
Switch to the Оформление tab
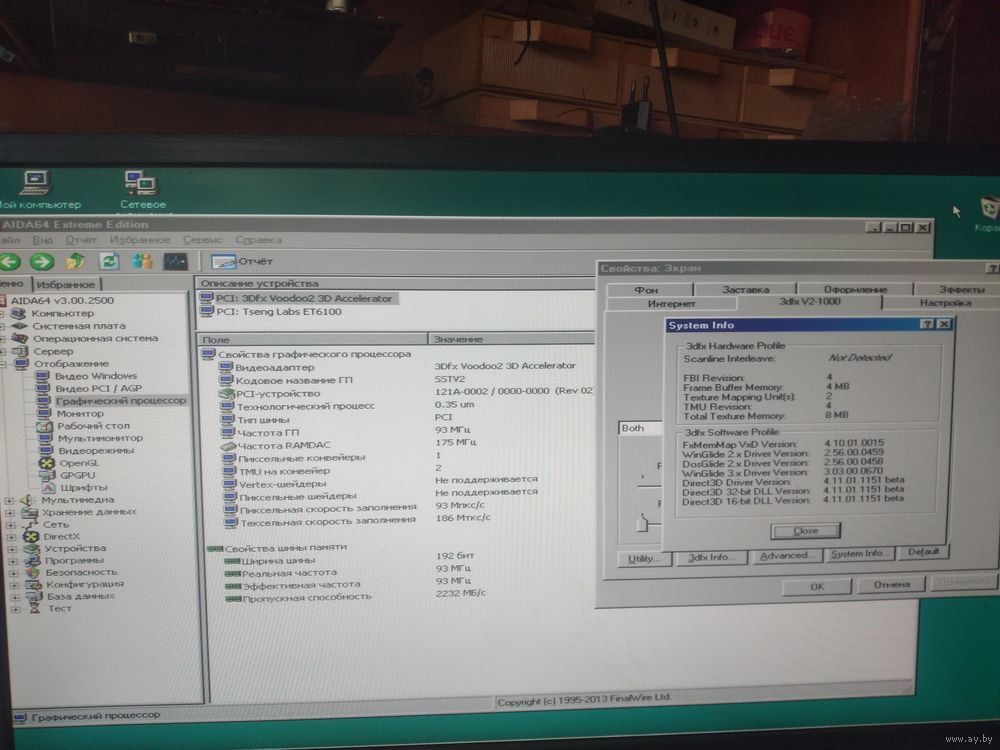855,290
